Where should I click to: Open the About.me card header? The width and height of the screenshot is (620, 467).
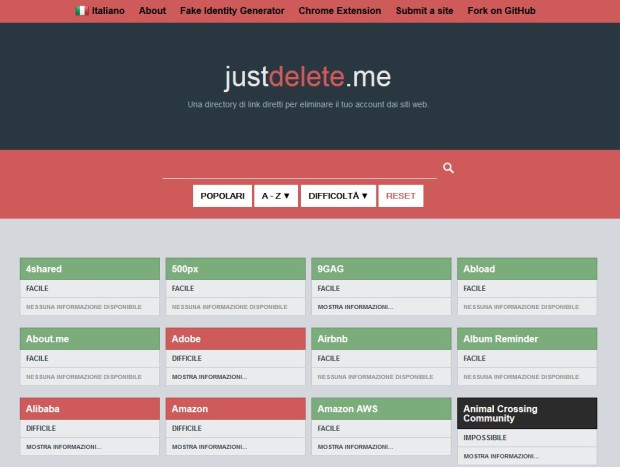tap(90, 339)
